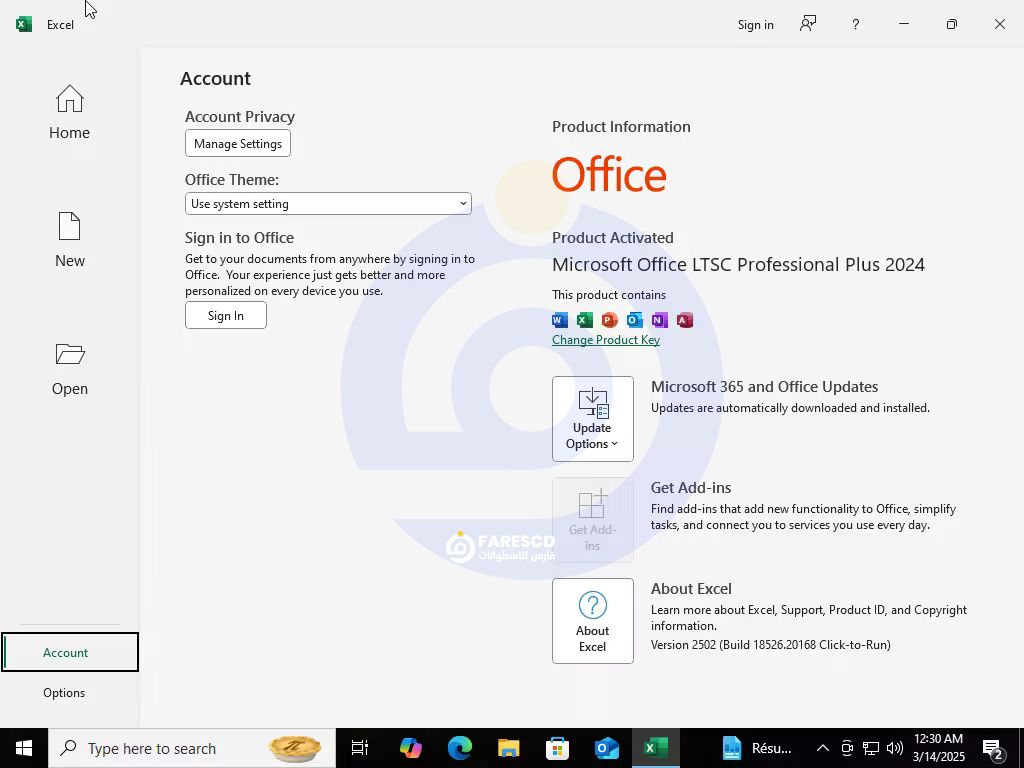Image resolution: width=1024 pixels, height=768 pixels.
Task: Click the Excel logo in title bar
Action: pyautogui.click(x=24, y=24)
